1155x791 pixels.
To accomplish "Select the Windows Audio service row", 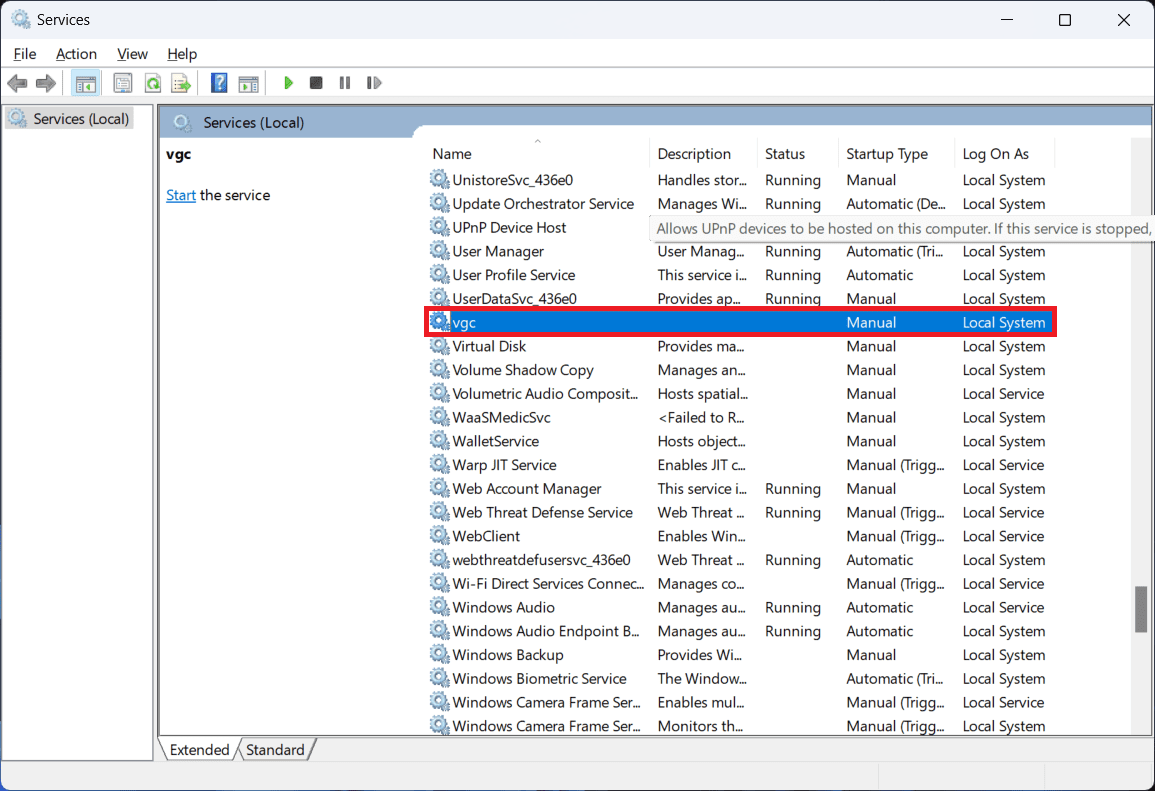I will (x=503, y=608).
